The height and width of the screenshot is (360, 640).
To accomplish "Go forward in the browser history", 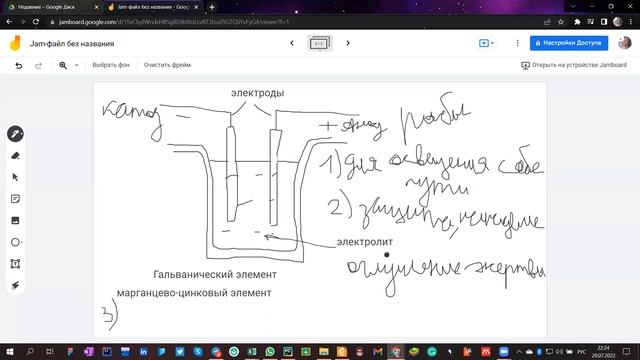I will (x=22, y=22).
